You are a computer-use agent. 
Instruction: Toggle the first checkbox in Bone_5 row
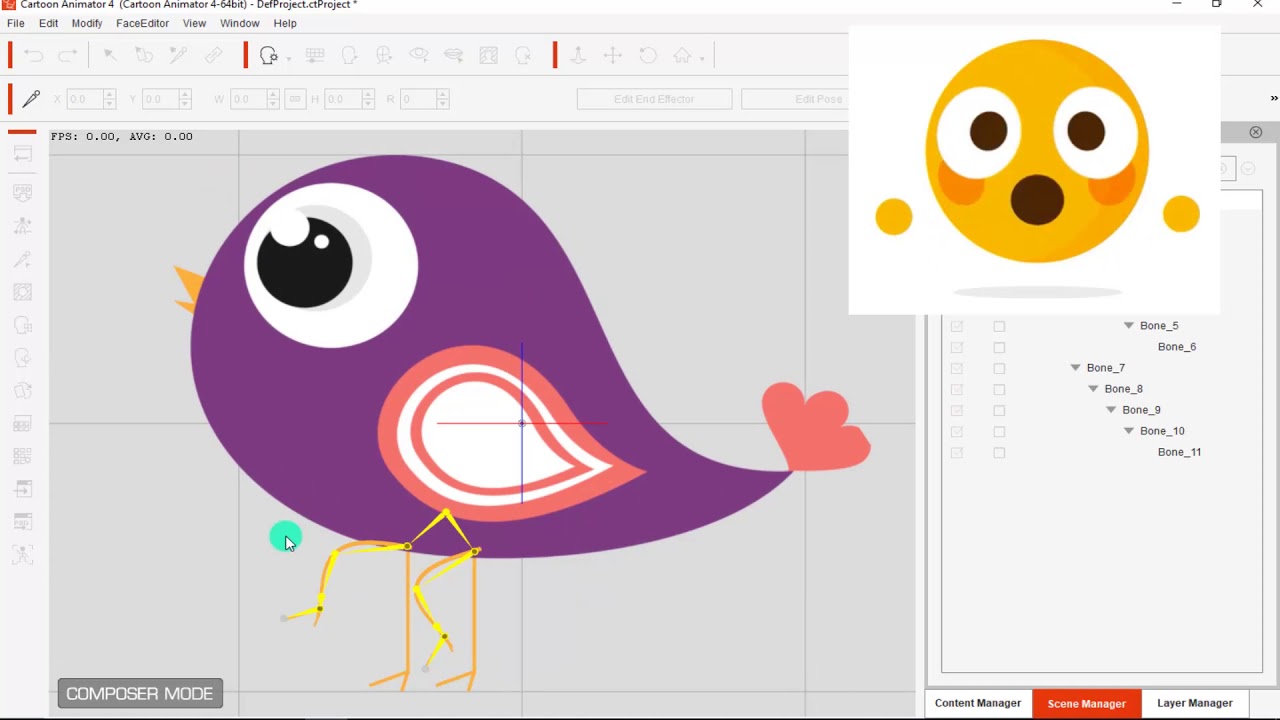pos(957,326)
